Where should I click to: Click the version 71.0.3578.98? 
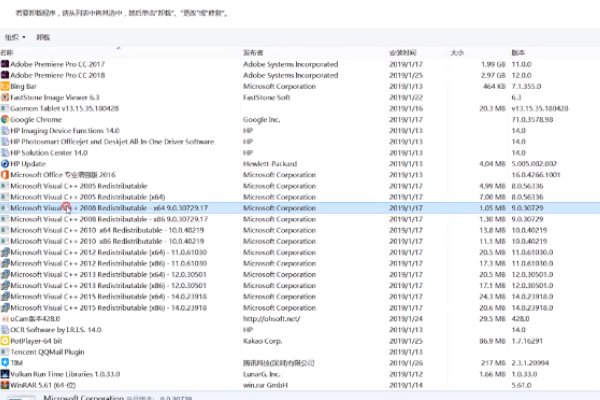[x=532, y=119]
